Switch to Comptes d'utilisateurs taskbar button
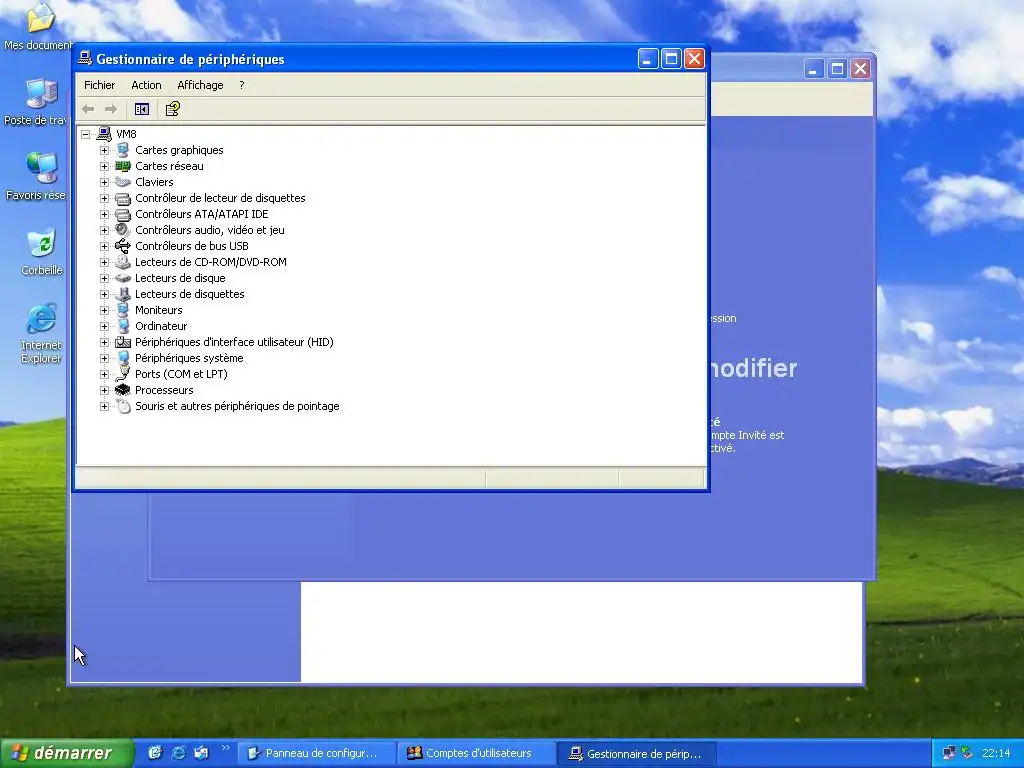 tap(476, 753)
